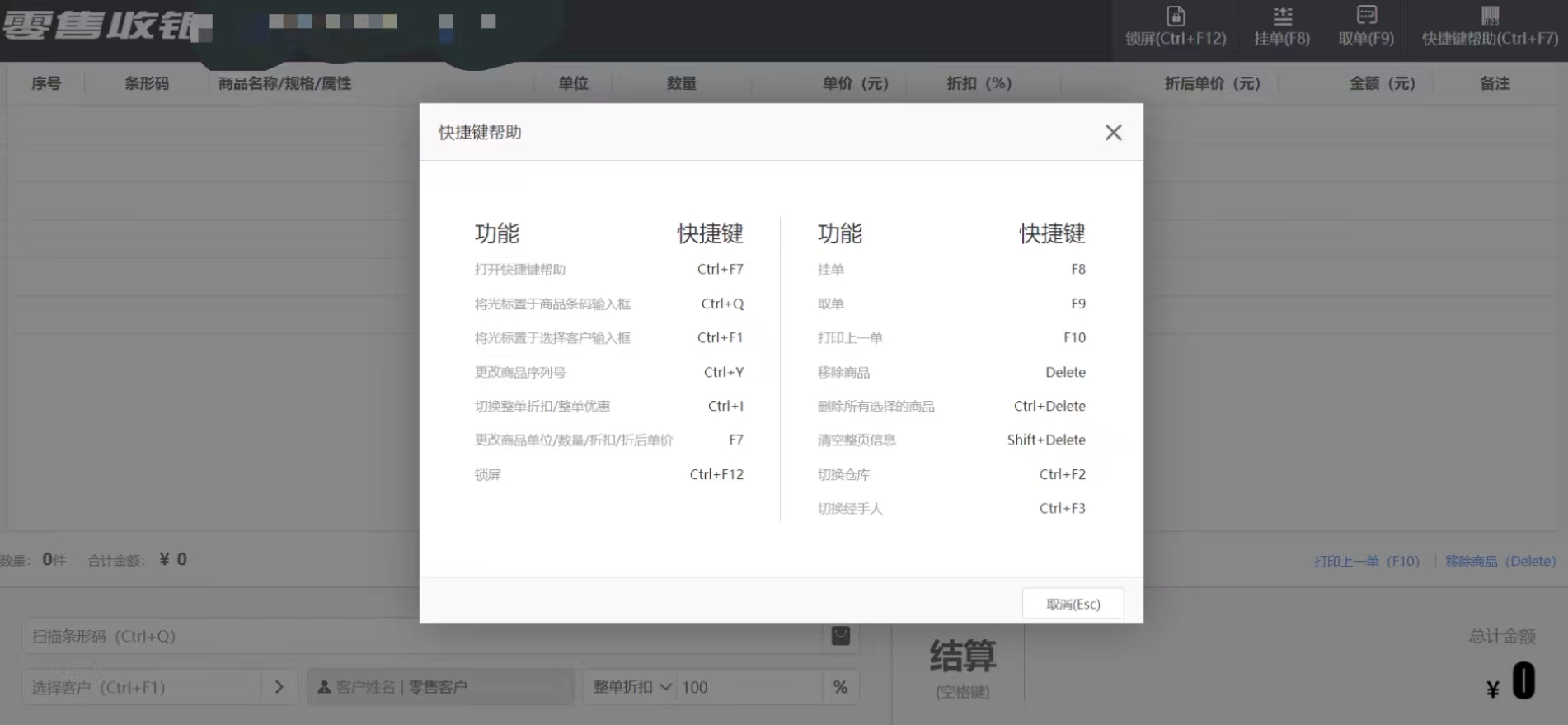
Task: Click the 打印上一单 (F10) link
Action: coord(1366,561)
